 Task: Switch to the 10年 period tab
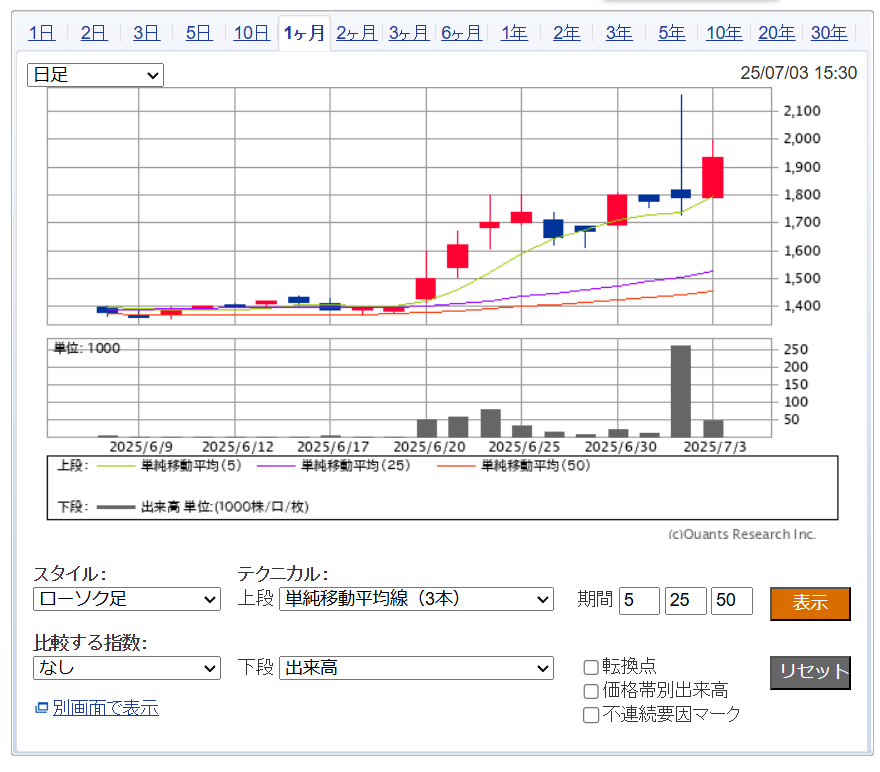724,33
